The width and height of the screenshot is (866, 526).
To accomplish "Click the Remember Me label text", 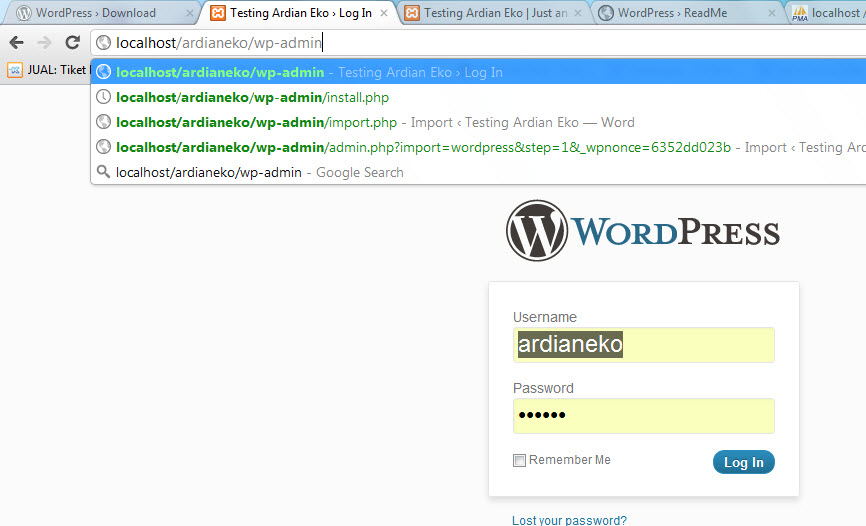I will [x=569, y=460].
